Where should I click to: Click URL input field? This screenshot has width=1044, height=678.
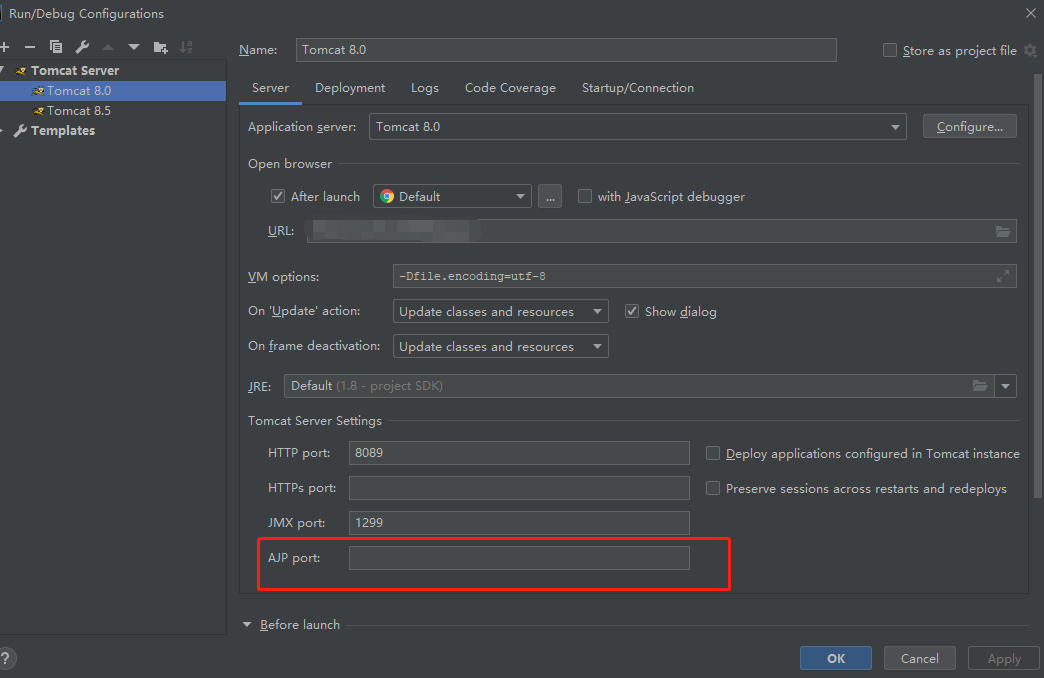click(661, 231)
